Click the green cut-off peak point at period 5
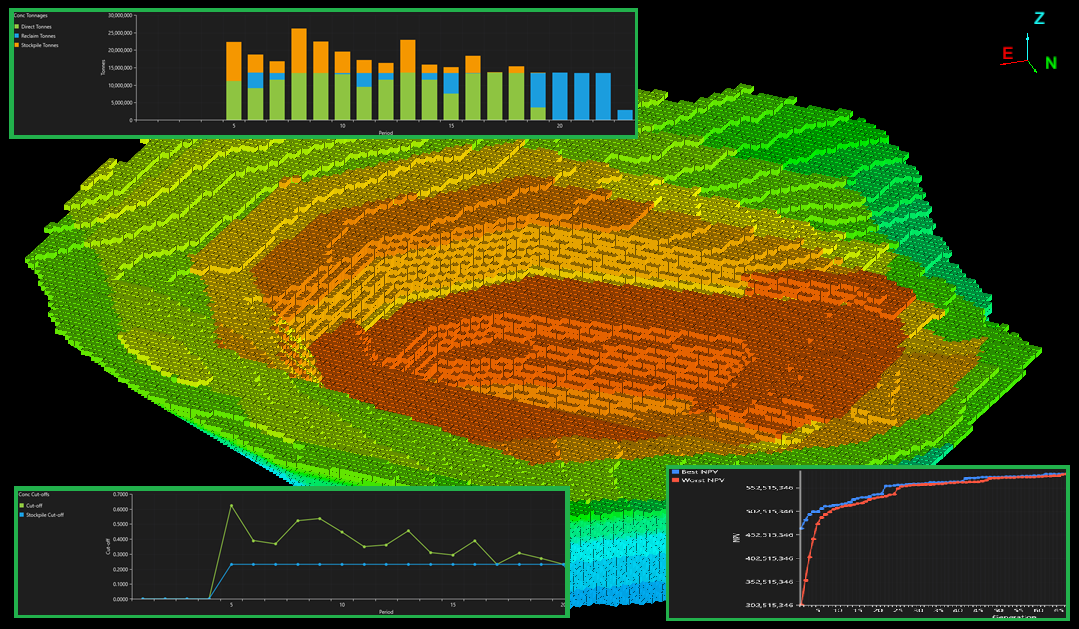The height and width of the screenshot is (629, 1079). (231, 506)
